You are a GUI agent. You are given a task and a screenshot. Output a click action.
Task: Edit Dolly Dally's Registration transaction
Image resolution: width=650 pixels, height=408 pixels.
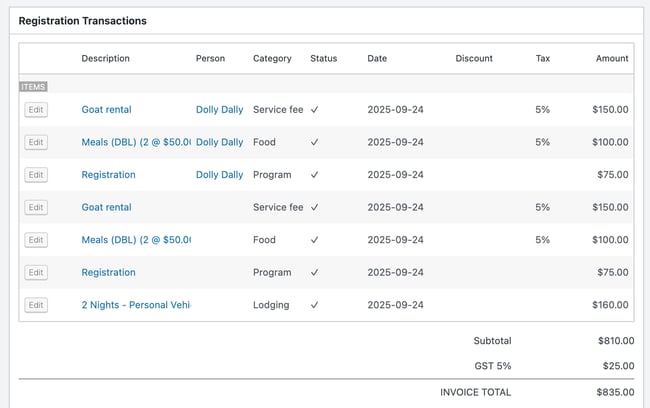click(36, 175)
